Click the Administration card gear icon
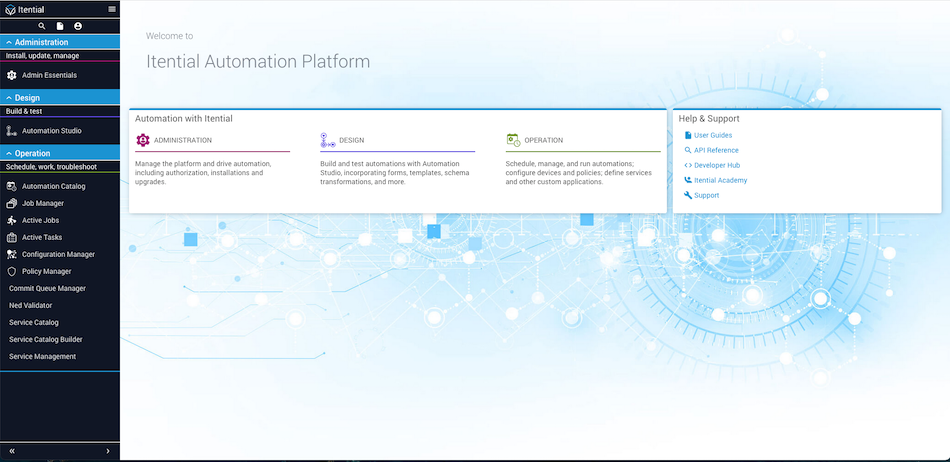This screenshot has width=950, height=462. pyautogui.click(x=143, y=140)
